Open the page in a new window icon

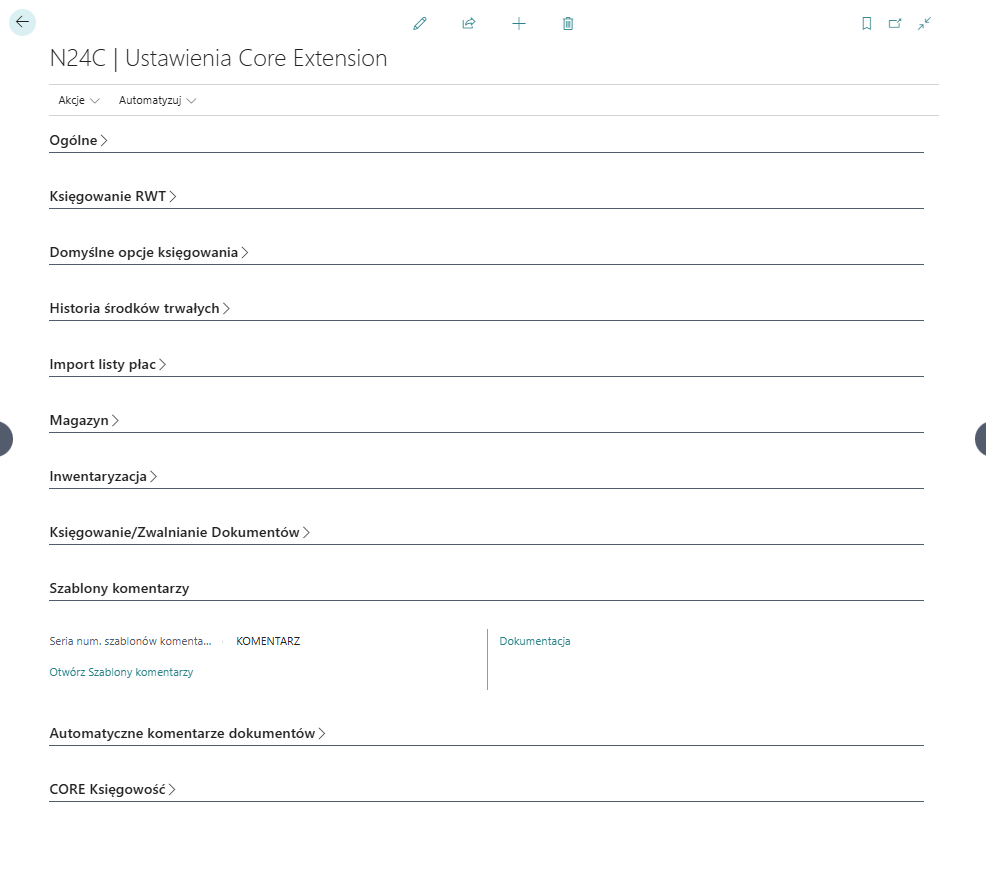[896, 23]
